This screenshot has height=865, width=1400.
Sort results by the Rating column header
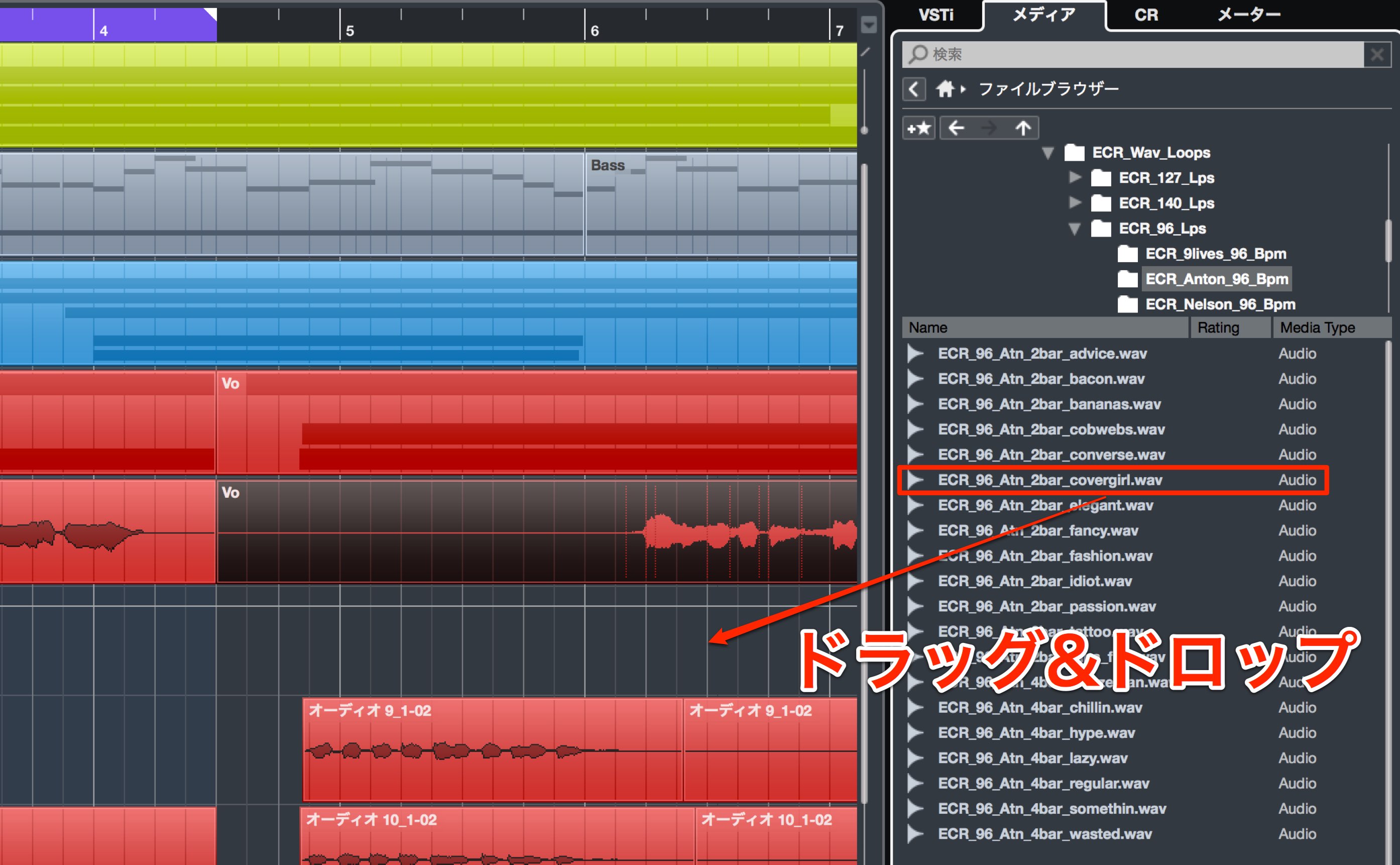pyautogui.click(x=1230, y=327)
